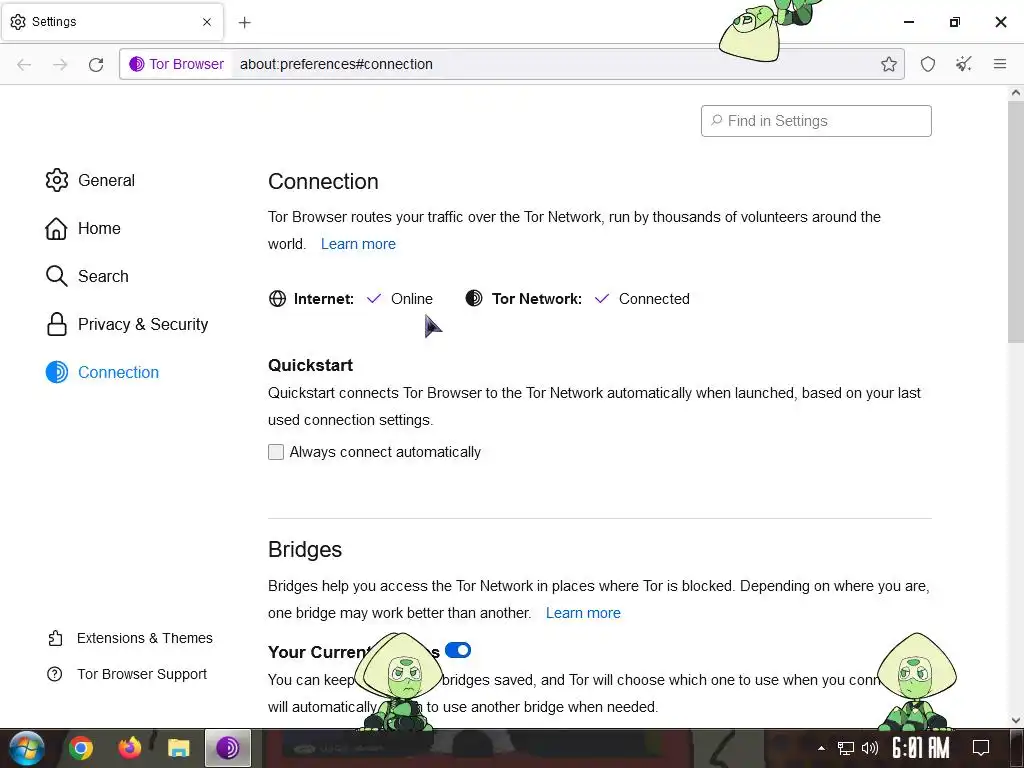Screen dimensions: 1024x768
Task: Close the Settings tab
Action: point(206,22)
